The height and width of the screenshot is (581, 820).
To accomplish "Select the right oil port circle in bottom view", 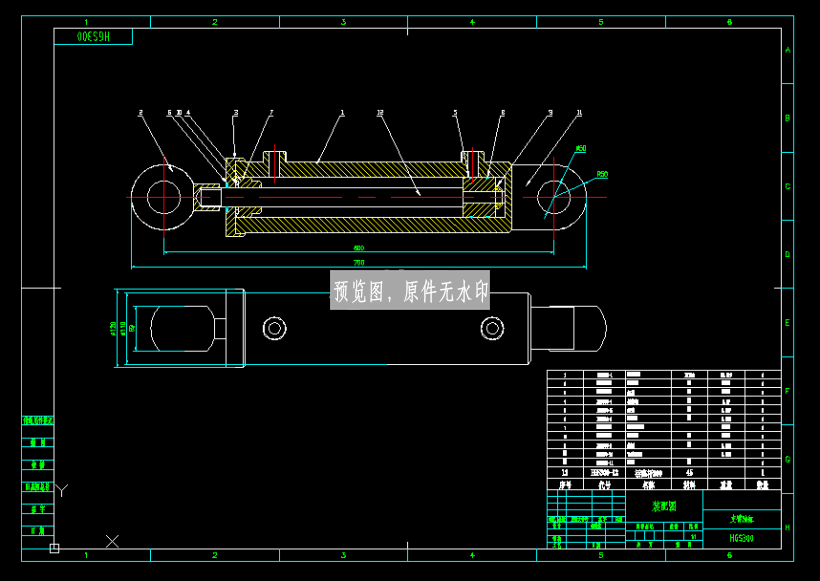I will pyautogui.click(x=492, y=328).
